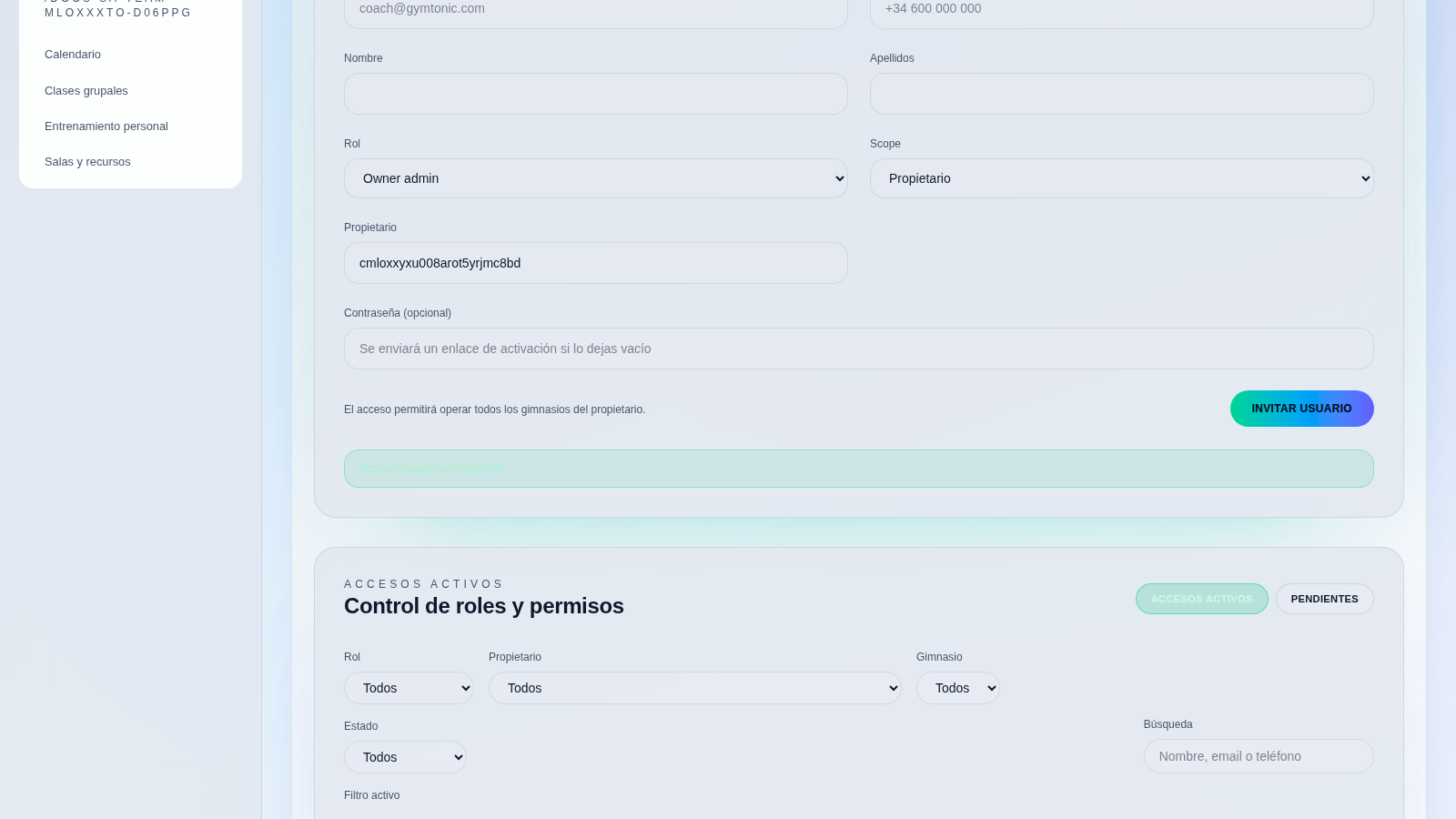The height and width of the screenshot is (819, 1456).
Task: Expand the Estado filter dropdown
Action: click(405, 757)
